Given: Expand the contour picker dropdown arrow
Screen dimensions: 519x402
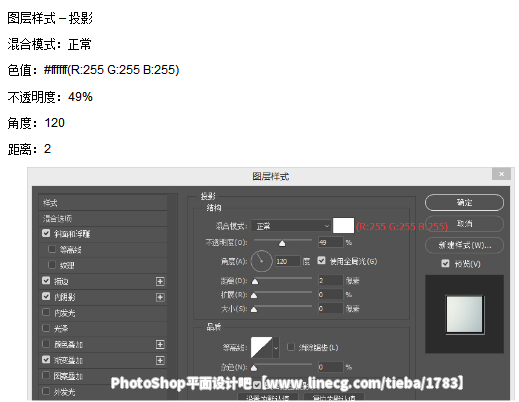Looking at the screenshot, I should (x=276, y=347).
